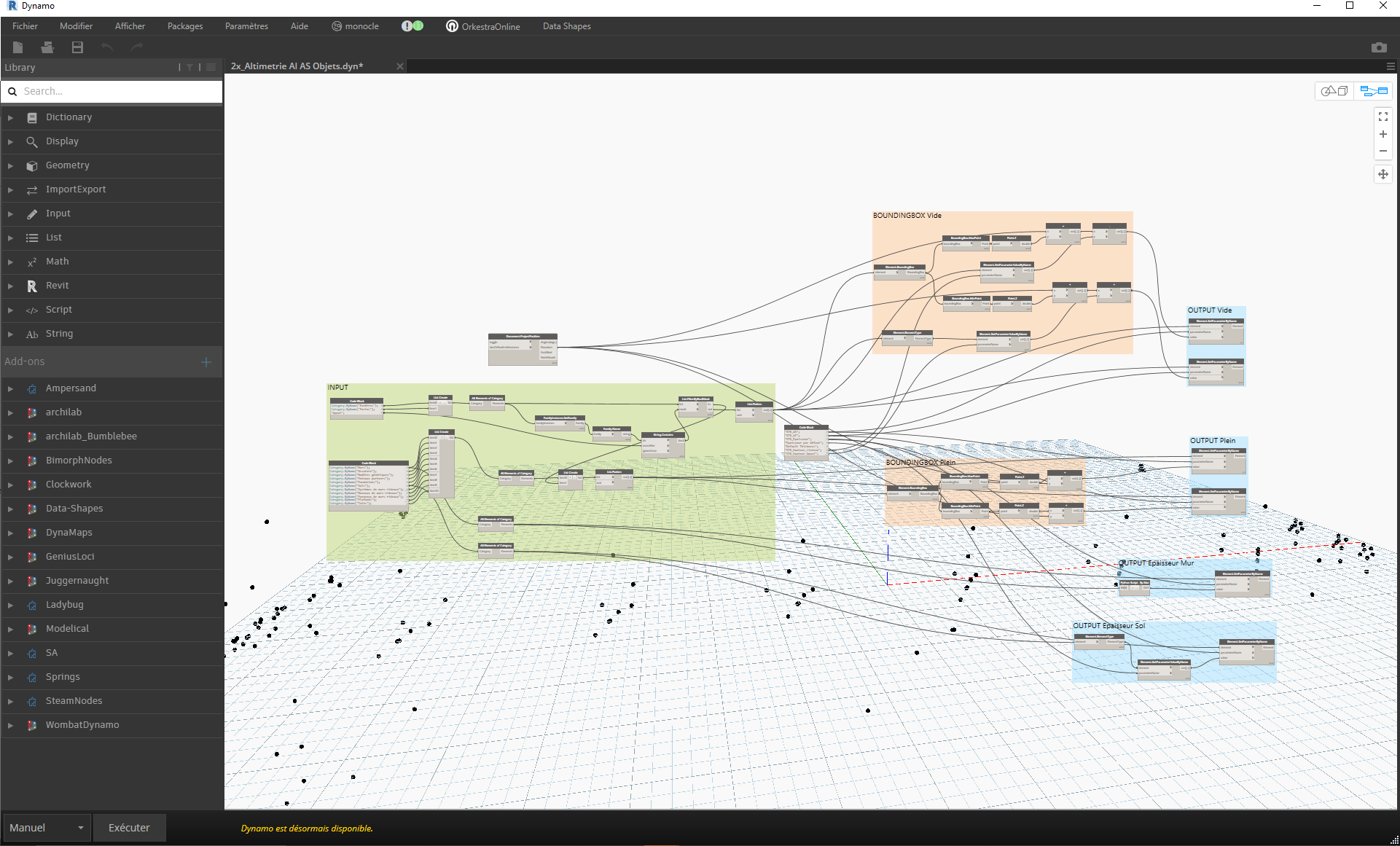This screenshot has height=846, width=1400.
Task: Zoom in on the workspace
Action: (1383, 134)
